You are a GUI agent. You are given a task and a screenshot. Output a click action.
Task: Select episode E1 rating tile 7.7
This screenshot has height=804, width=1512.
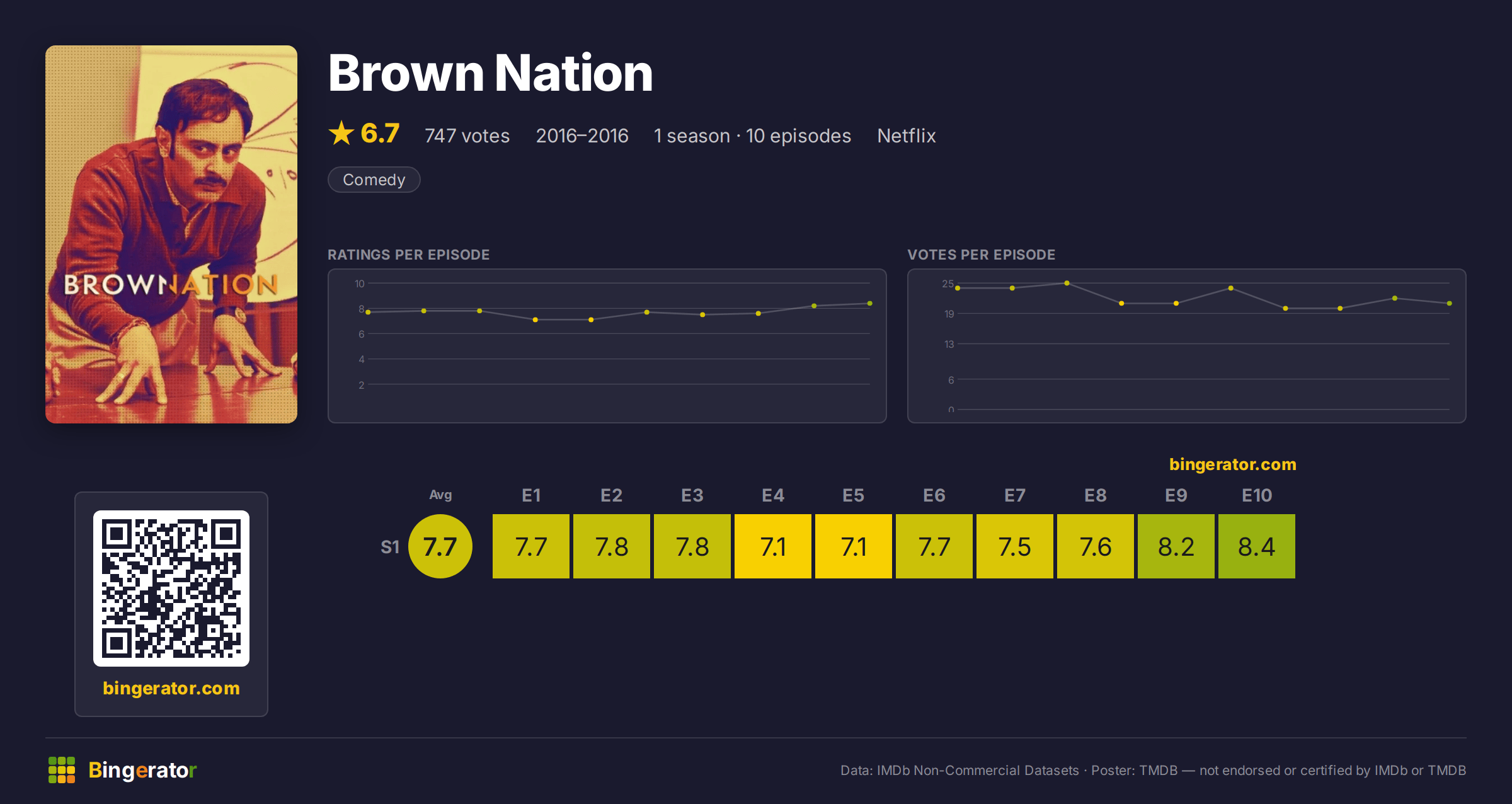[531, 546]
